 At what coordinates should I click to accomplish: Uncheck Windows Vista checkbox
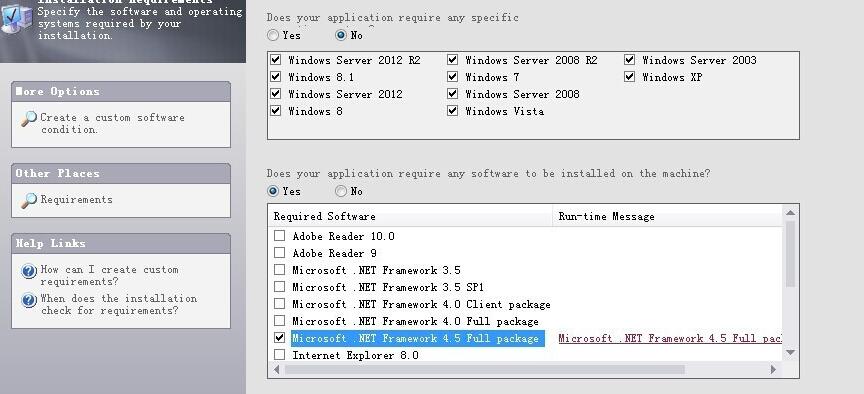click(452, 111)
